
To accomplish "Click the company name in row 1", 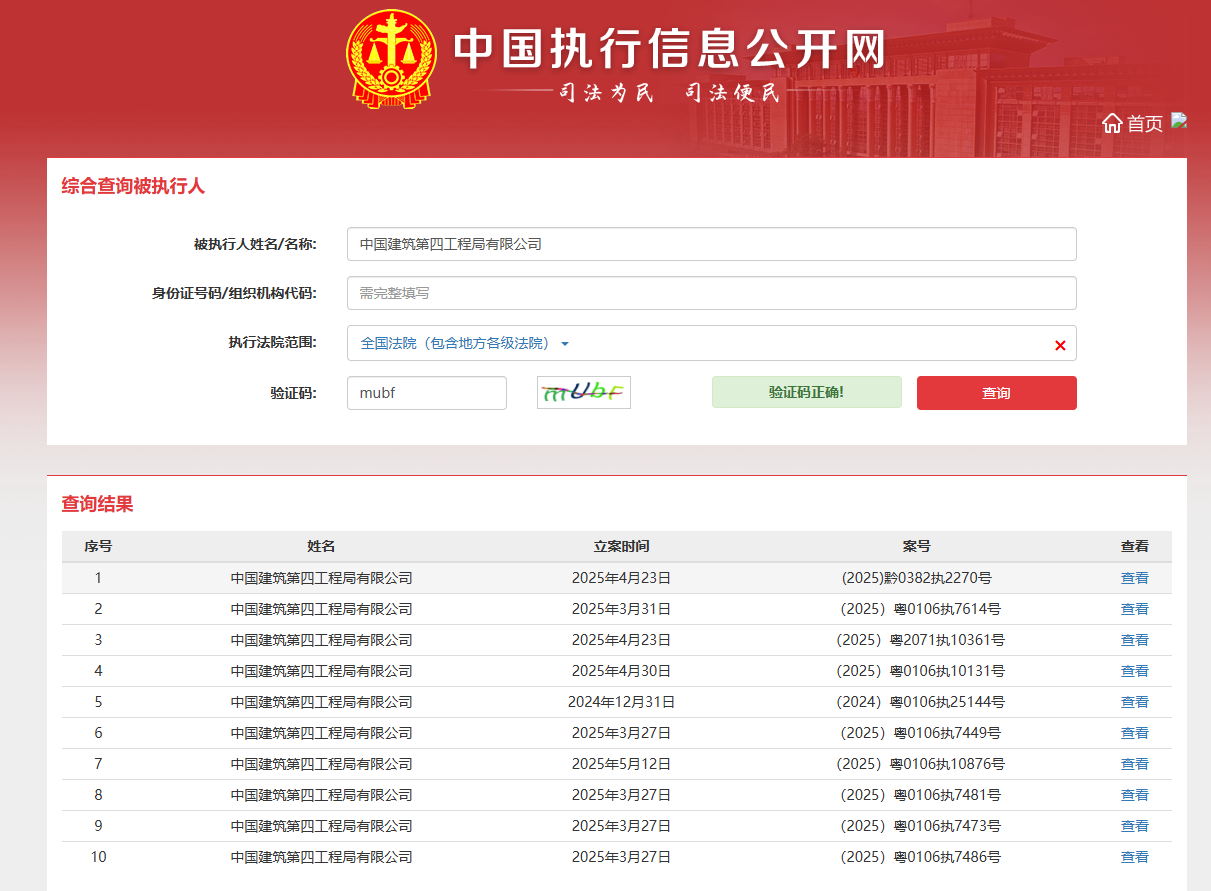I will click(321, 578).
